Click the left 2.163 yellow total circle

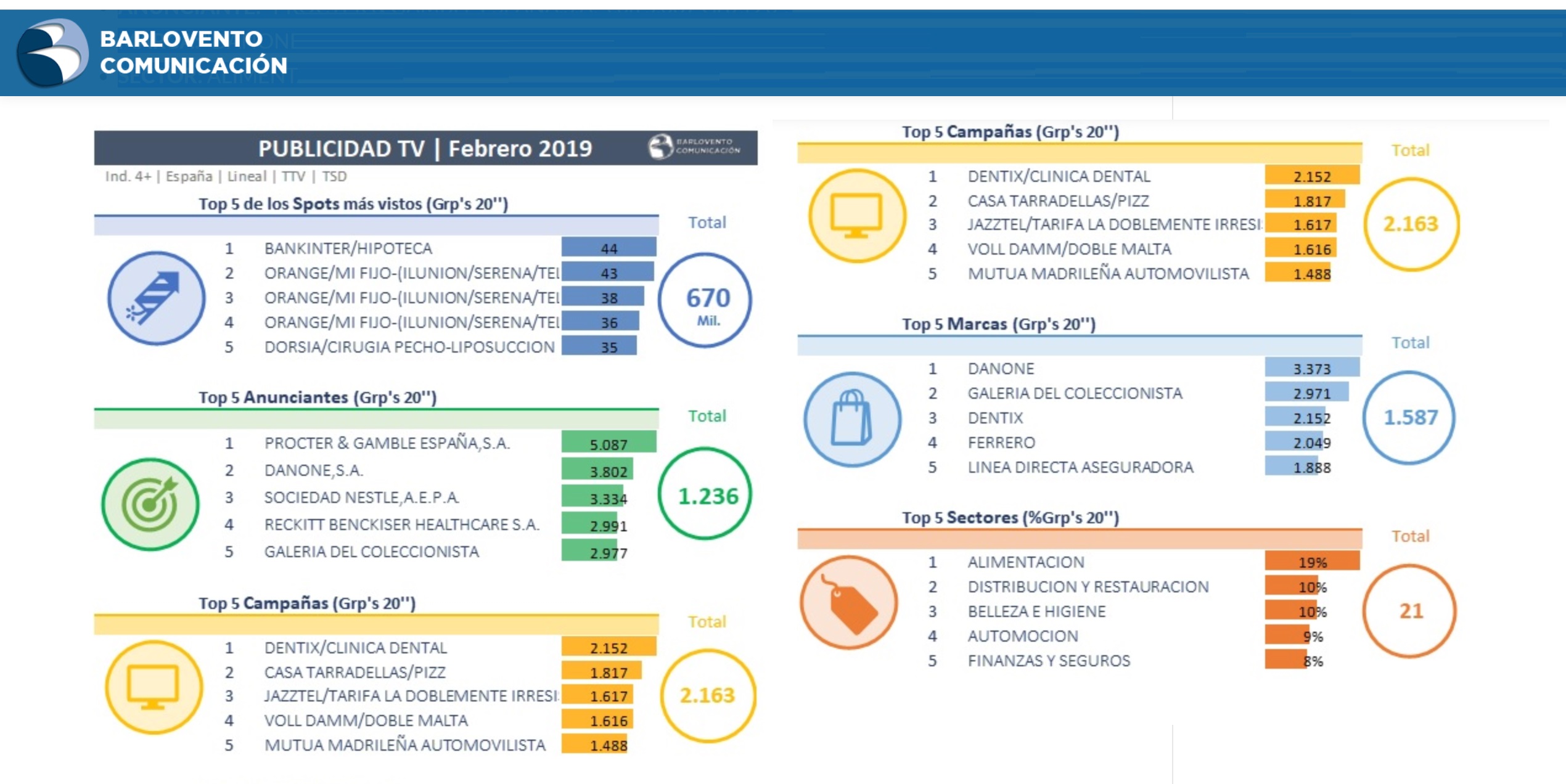708,695
